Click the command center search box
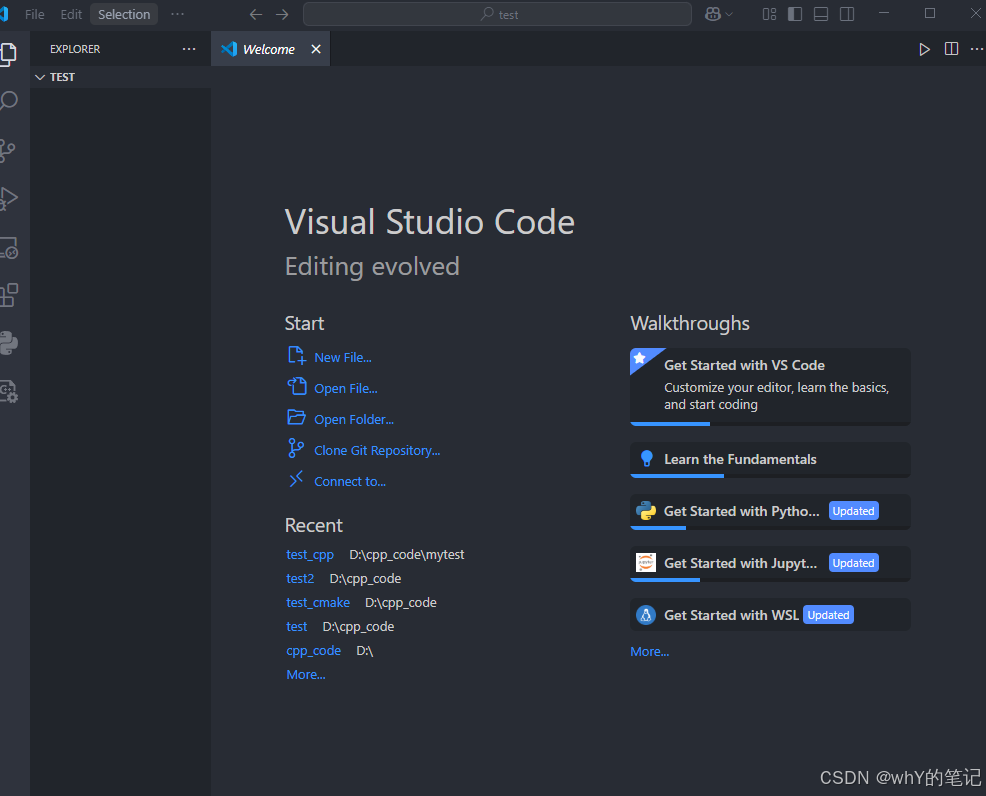Image resolution: width=986 pixels, height=796 pixels. tap(497, 14)
